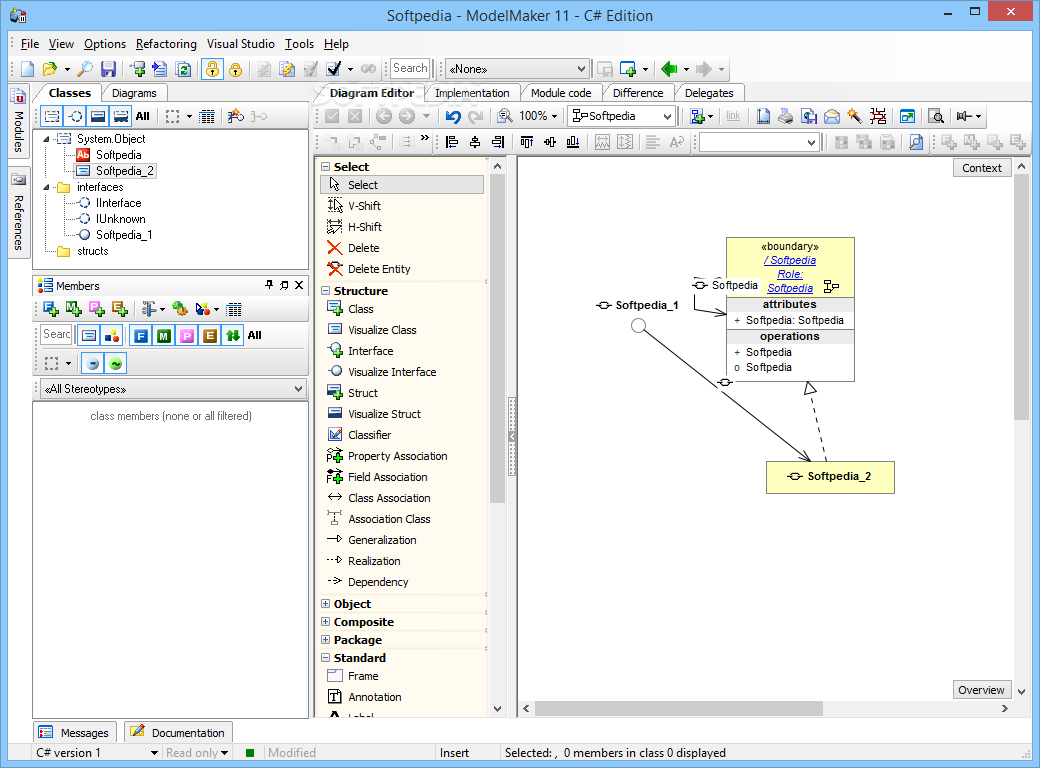
Task: Click the Add method icon in Members toolbar
Action: pos(74,308)
